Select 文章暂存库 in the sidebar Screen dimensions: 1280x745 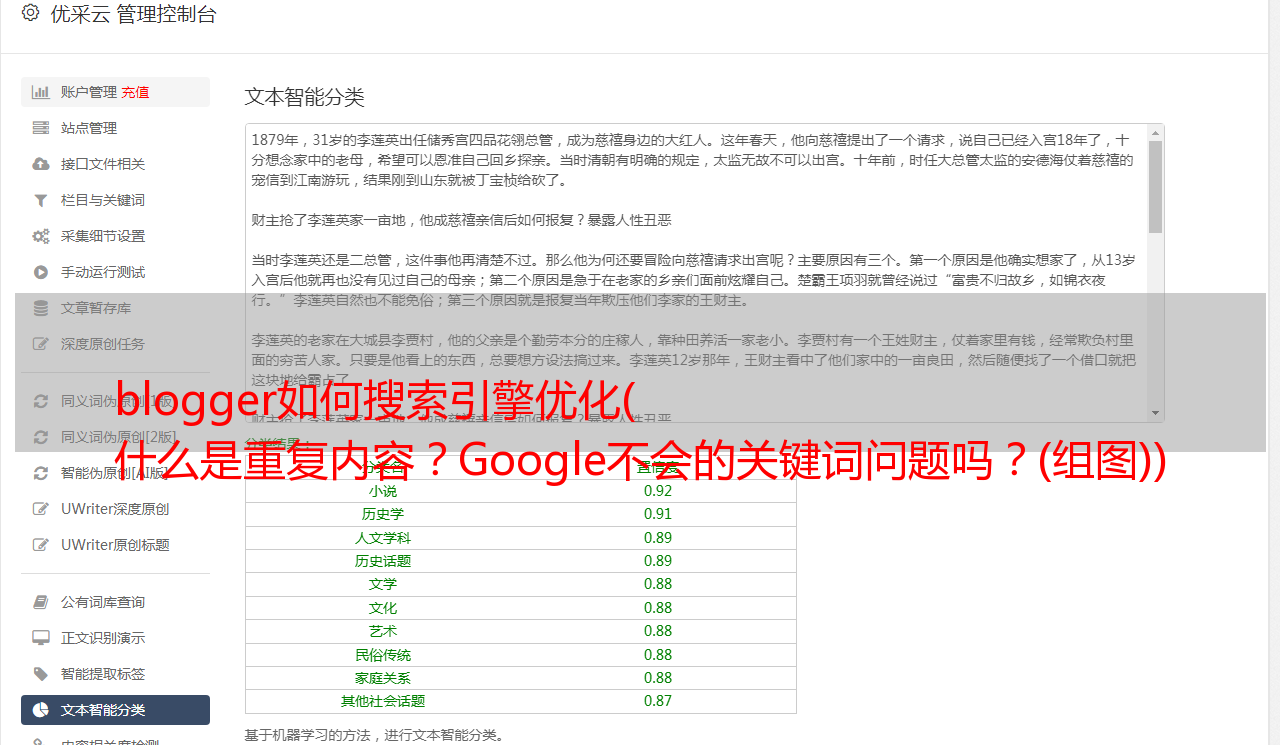tap(95, 308)
